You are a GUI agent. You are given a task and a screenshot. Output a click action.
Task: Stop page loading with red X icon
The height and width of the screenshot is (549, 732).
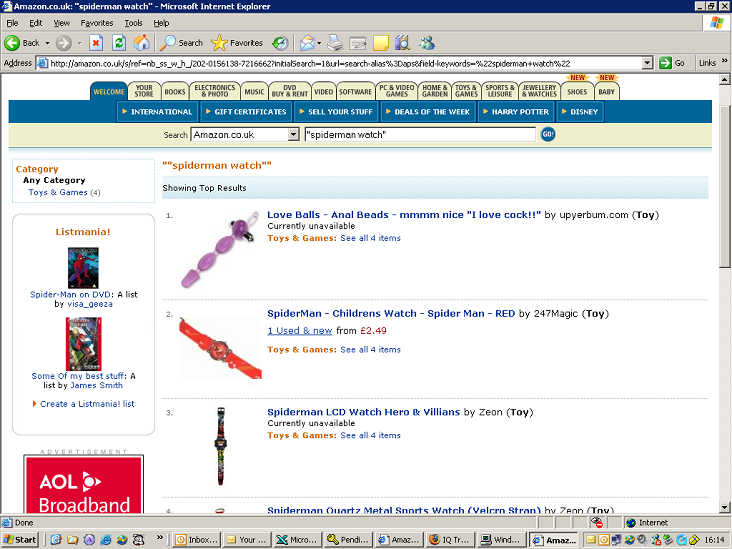96,43
